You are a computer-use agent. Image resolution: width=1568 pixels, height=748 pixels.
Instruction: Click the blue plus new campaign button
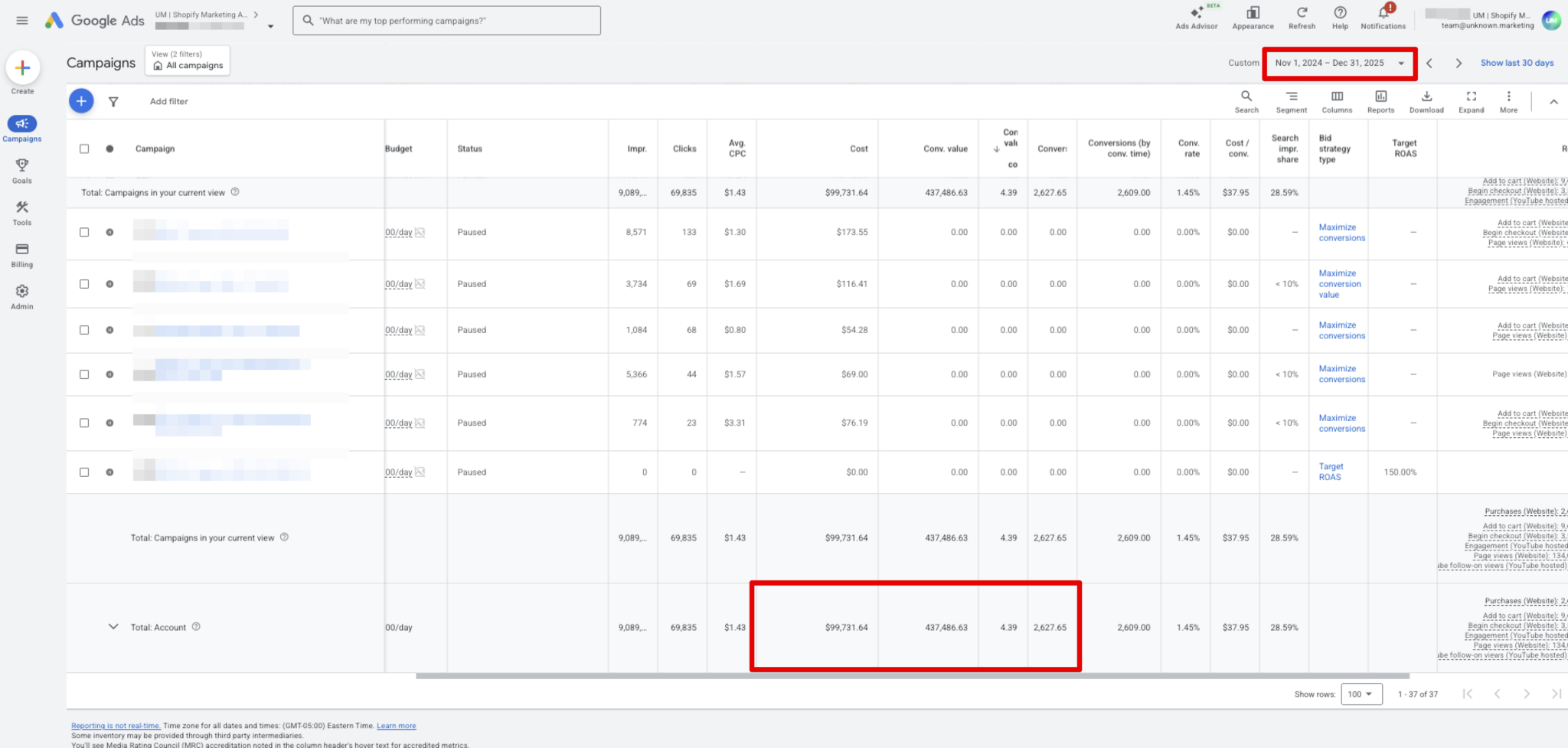click(81, 101)
